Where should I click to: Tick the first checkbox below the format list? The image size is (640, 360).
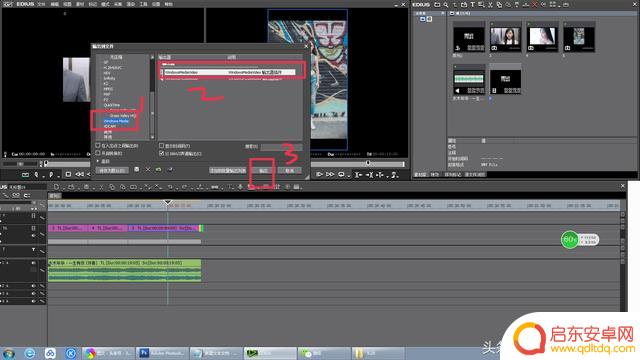pos(98,145)
